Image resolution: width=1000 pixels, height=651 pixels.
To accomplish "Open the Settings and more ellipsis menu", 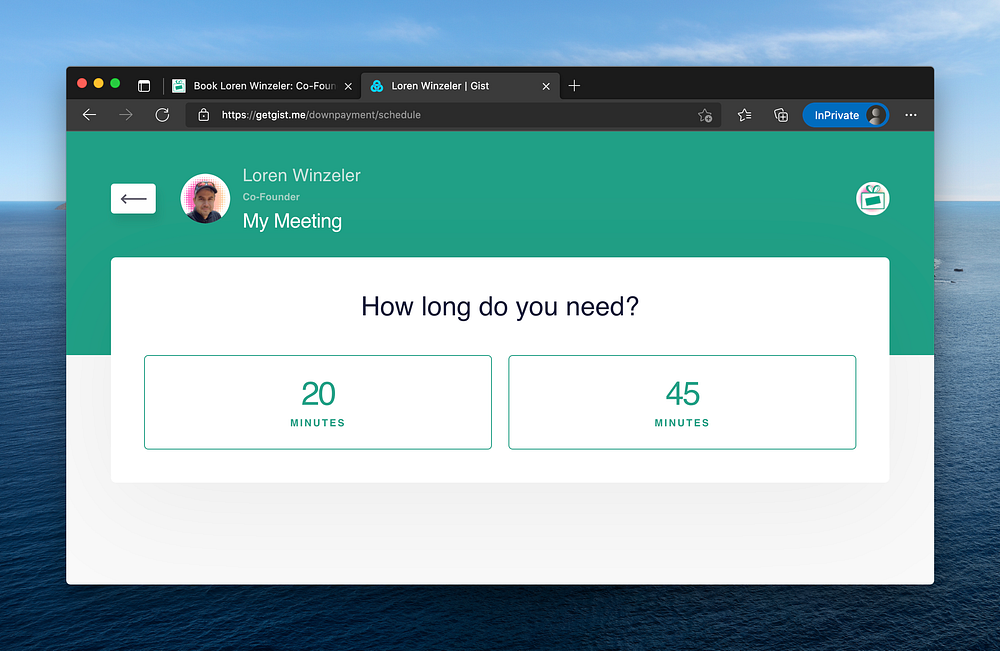I will [x=911, y=115].
